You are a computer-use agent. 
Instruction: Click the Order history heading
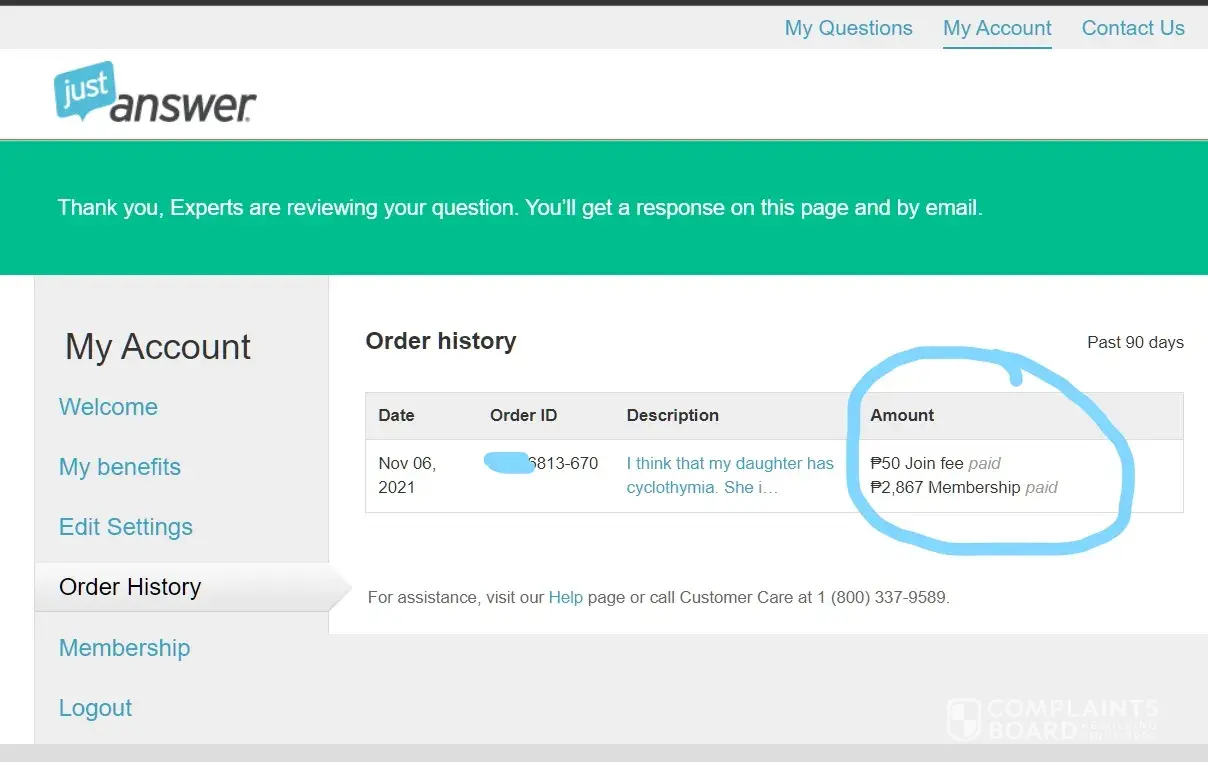pos(441,341)
